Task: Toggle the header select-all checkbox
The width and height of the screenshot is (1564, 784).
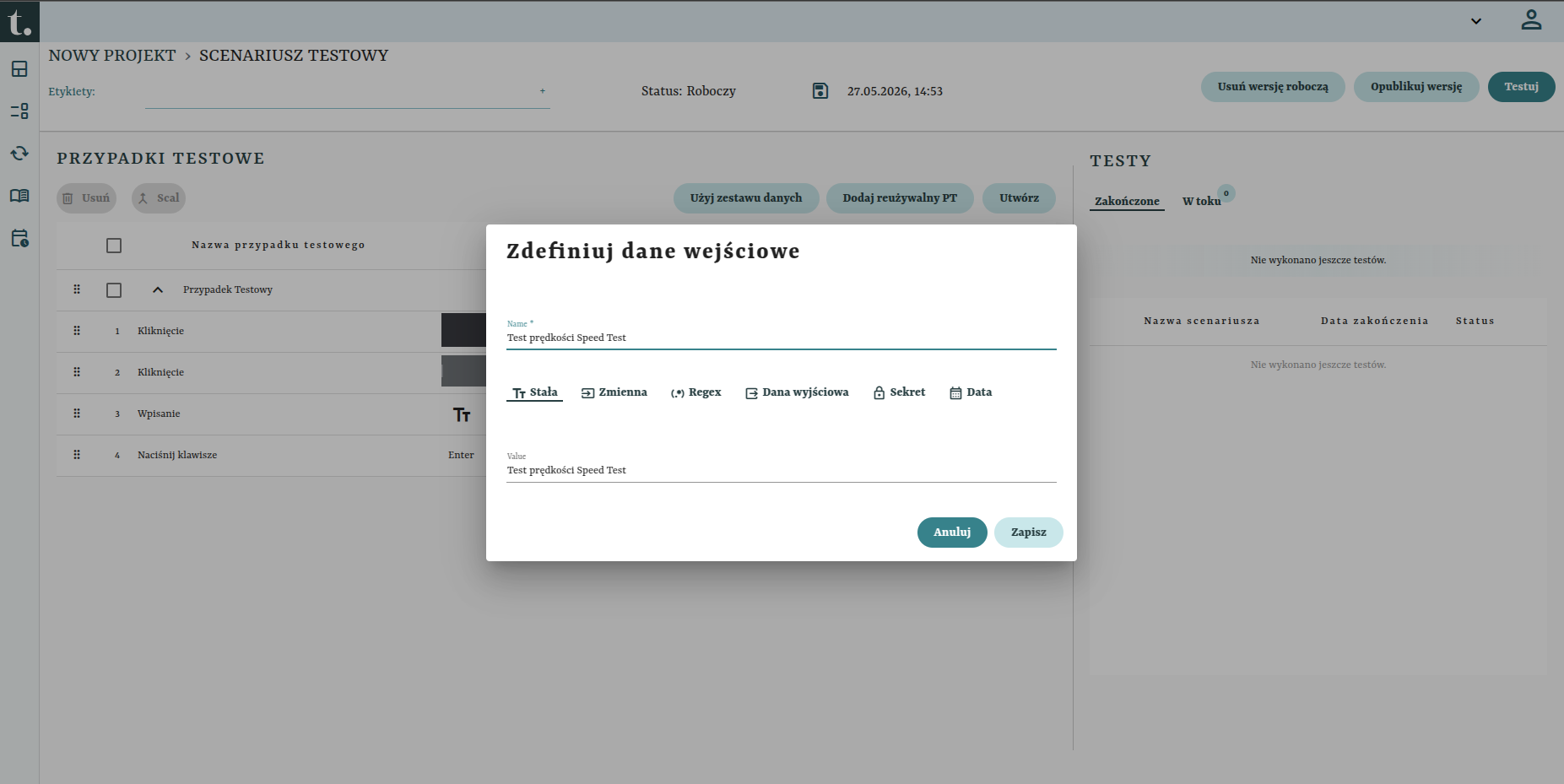Action: pyautogui.click(x=114, y=246)
